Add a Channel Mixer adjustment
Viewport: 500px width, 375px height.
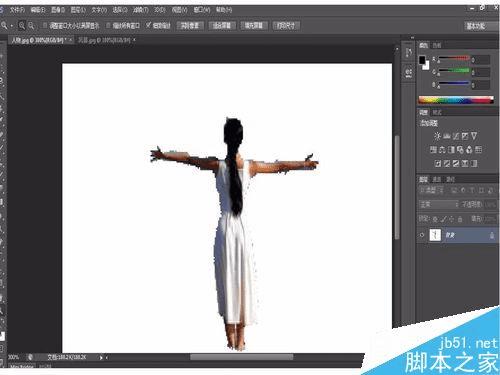coord(469,149)
